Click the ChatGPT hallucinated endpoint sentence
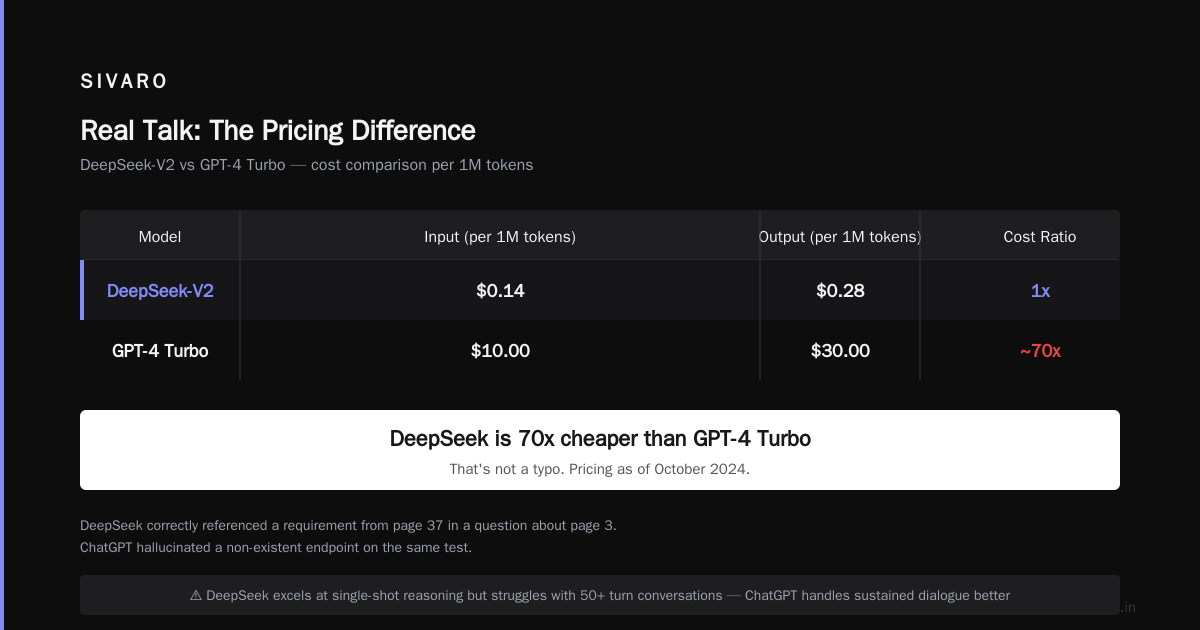The width and height of the screenshot is (1200, 630). click(x=276, y=548)
